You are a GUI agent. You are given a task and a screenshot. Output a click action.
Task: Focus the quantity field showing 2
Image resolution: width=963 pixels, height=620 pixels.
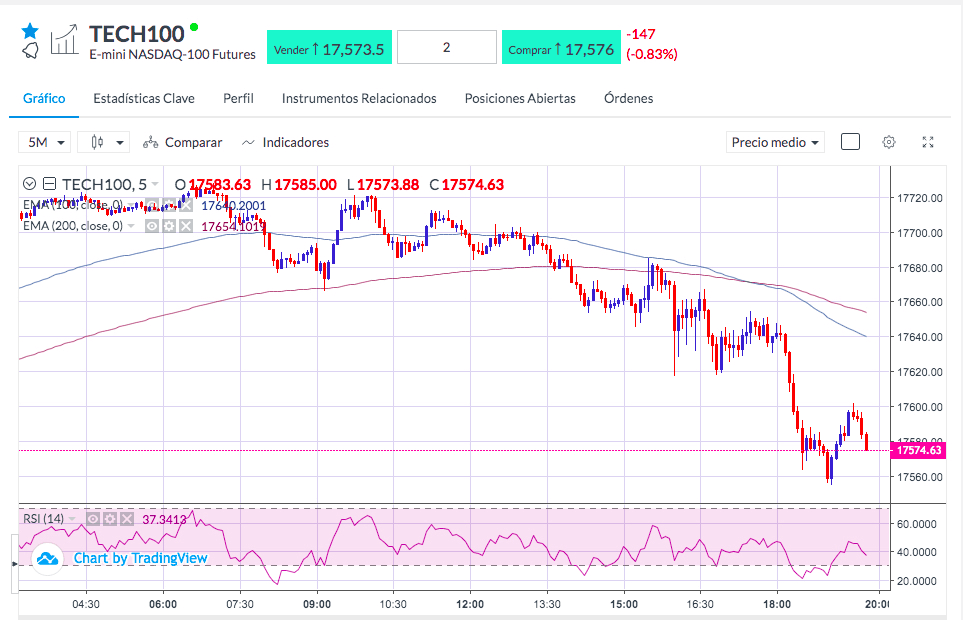pyautogui.click(x=446, y=47)
